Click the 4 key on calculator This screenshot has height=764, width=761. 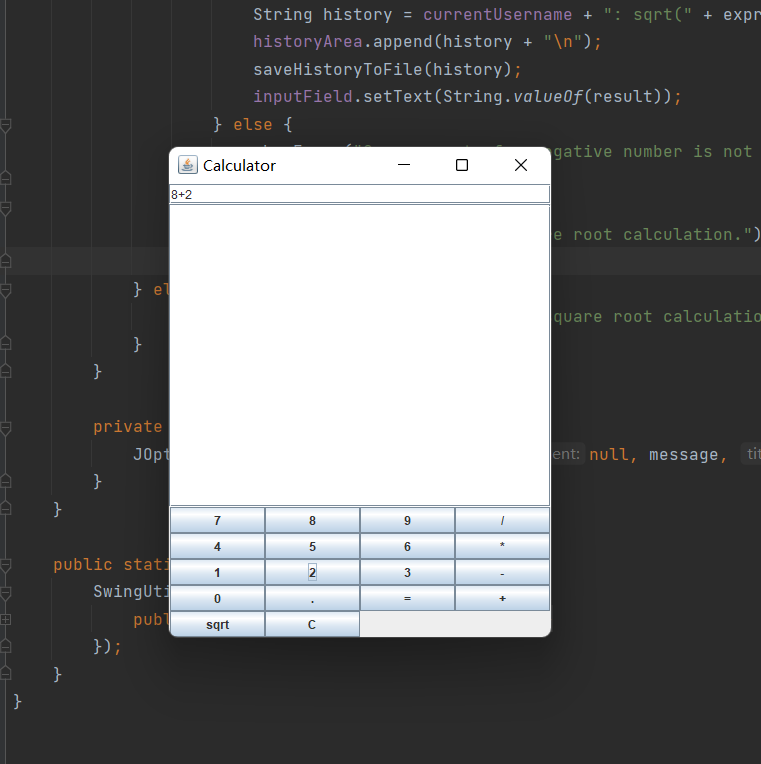[217, 546]
